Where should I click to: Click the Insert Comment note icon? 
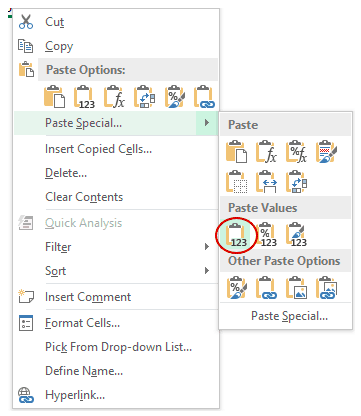[26, 296]
